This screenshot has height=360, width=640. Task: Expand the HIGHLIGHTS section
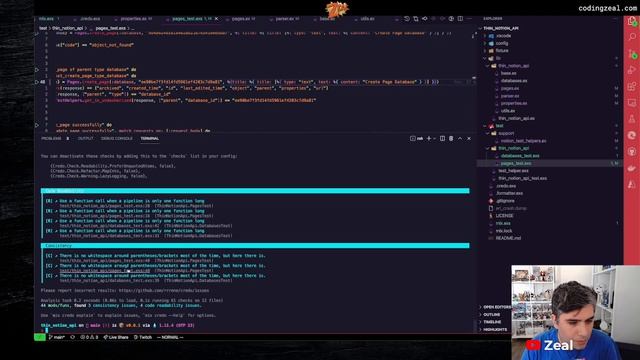(495, 329)
